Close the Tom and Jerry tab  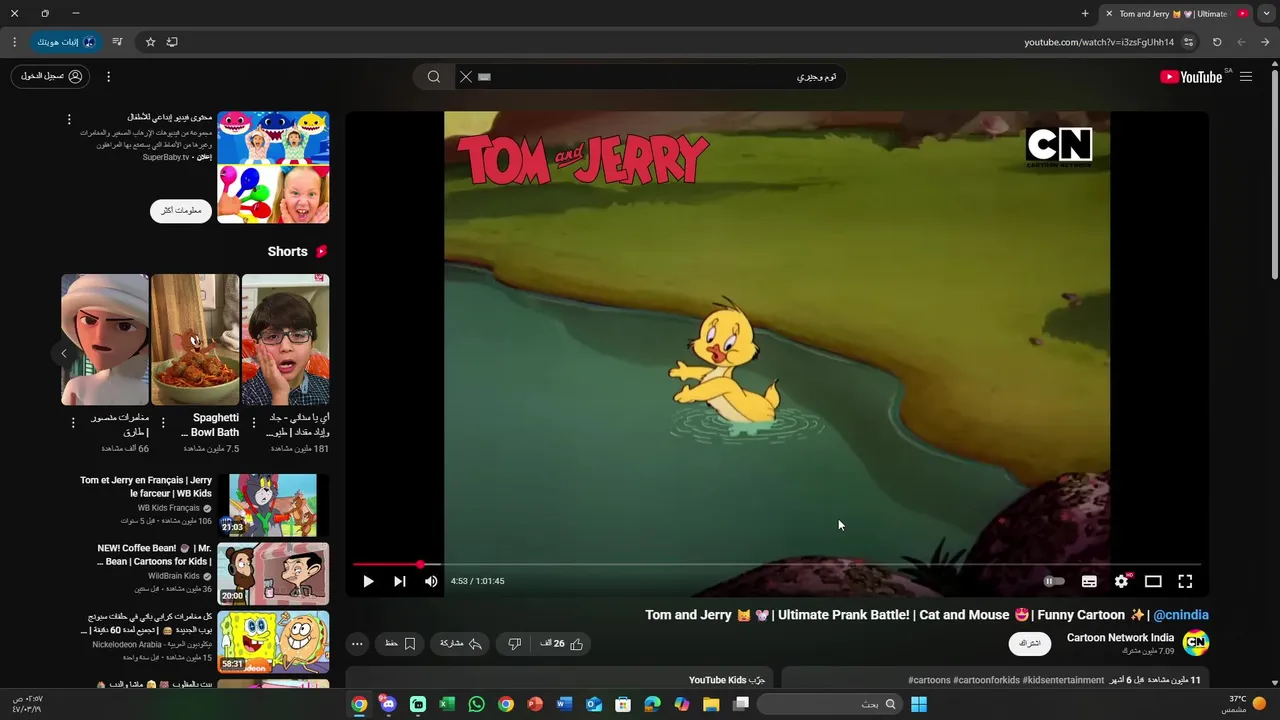pyautogui.click(x=1108, y=14)
